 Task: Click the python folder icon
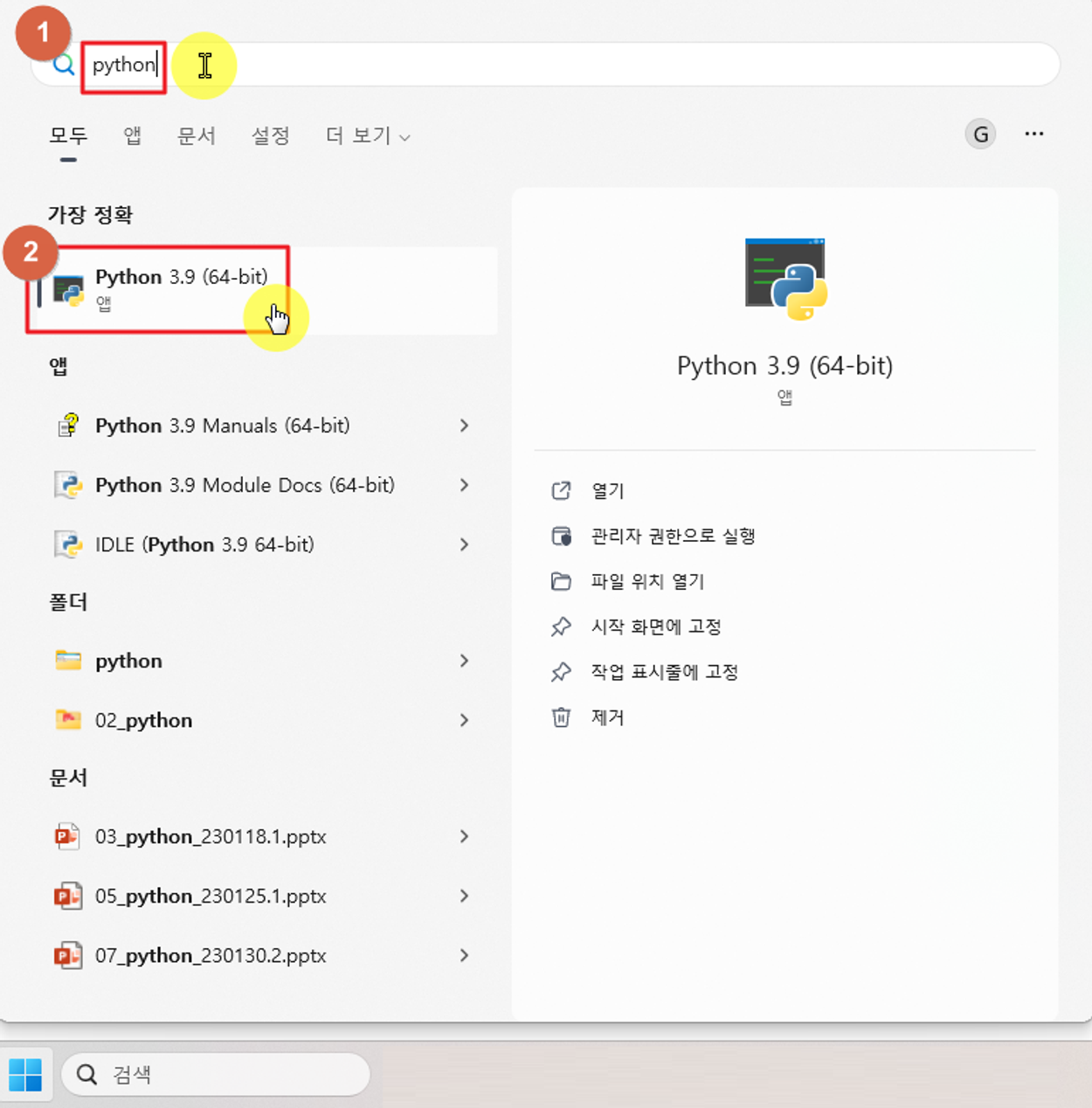click(x=68, y=661)
